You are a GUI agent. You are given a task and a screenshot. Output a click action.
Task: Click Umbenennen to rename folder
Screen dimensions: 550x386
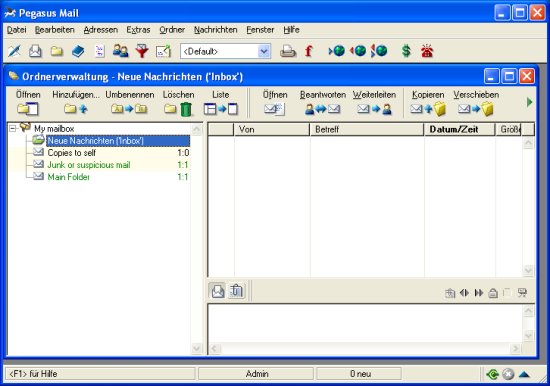pos(129,102)
